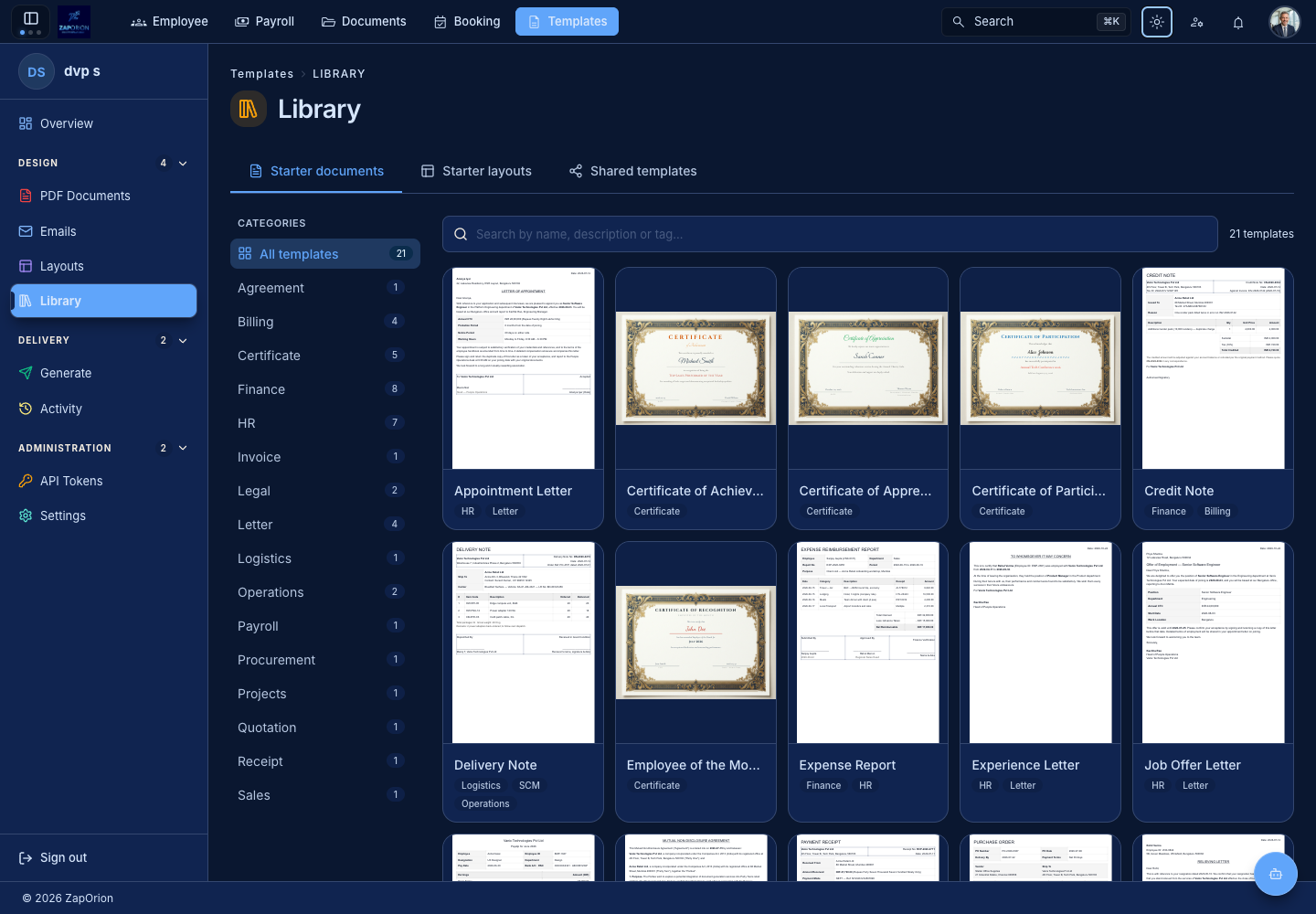This screenshot has height=914, width=1316.
Task: Open API Tokens in sidebar
Action: (103, 481)
